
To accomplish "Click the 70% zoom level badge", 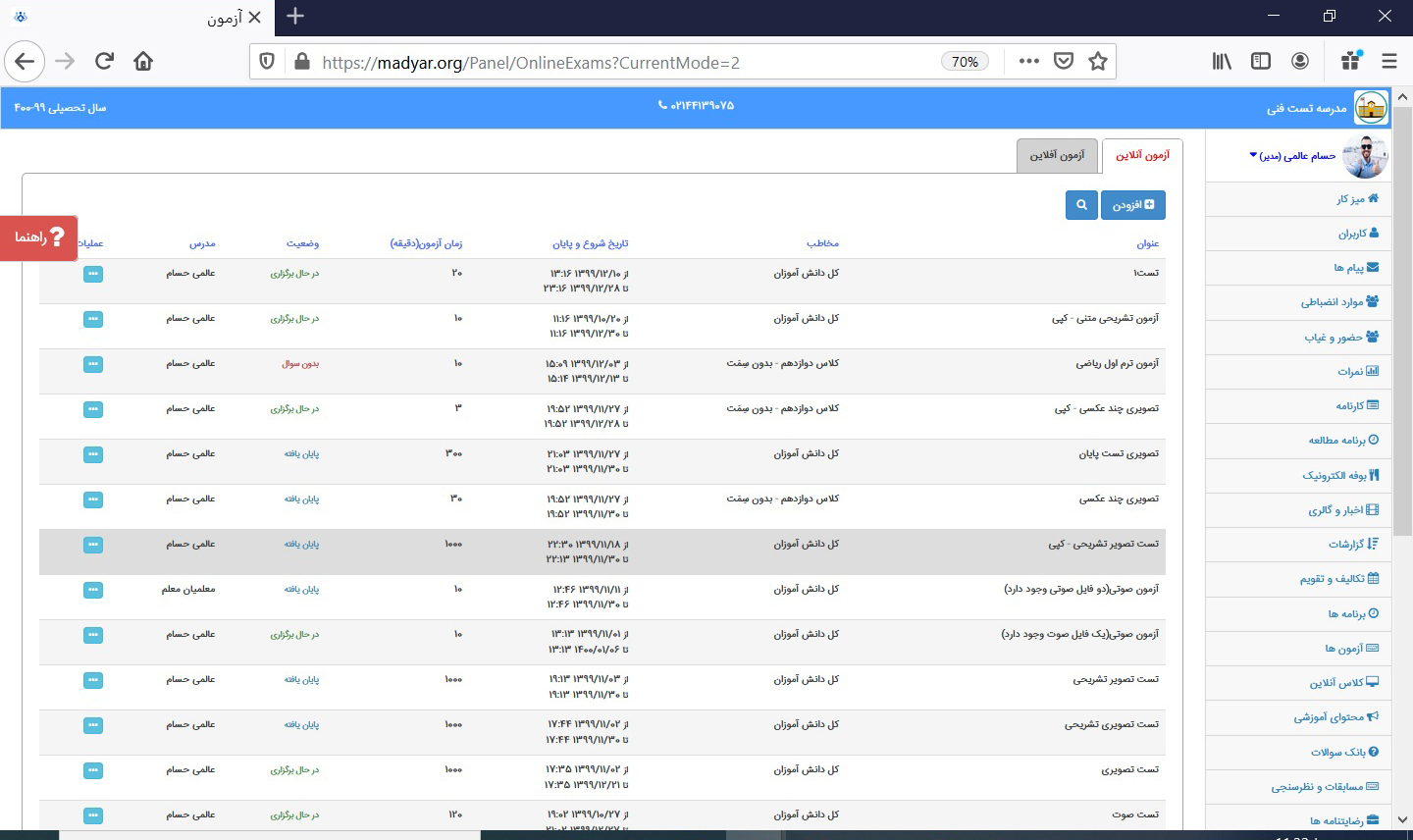I will tap(965, 62).
